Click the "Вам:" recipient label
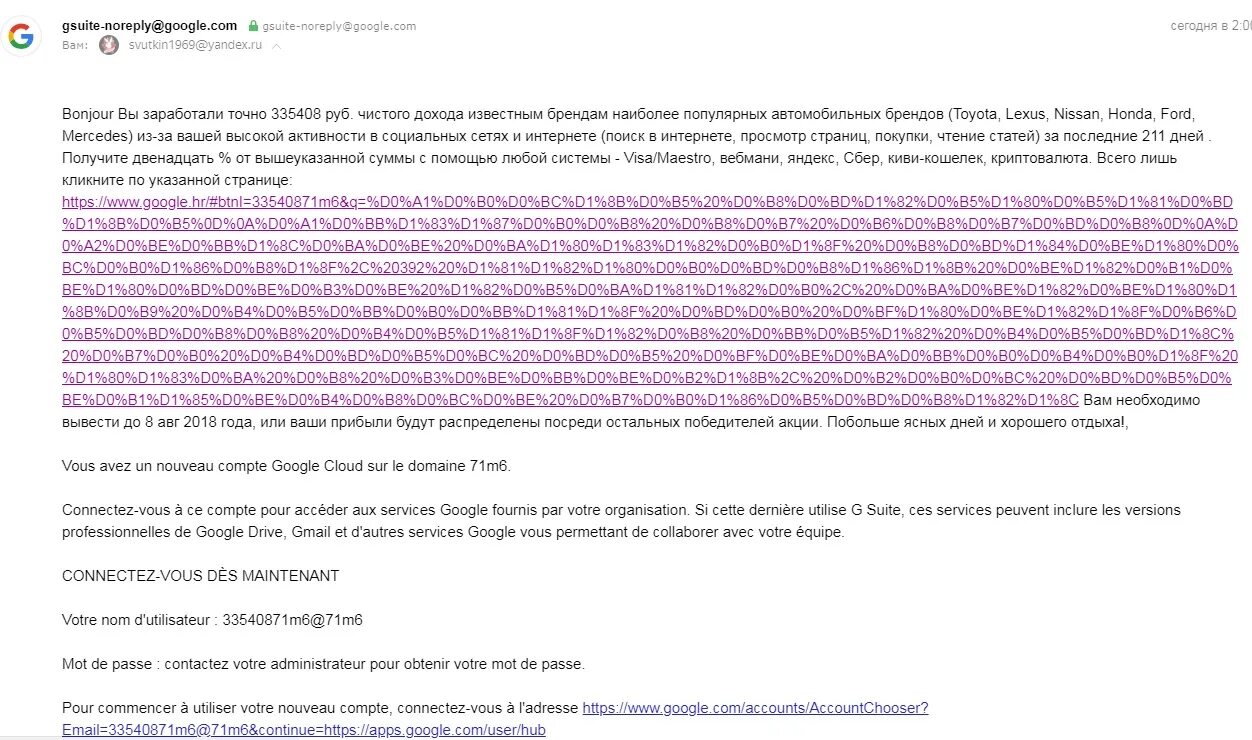The height and width of the screenshot is (740, 1252). [76, 46]
